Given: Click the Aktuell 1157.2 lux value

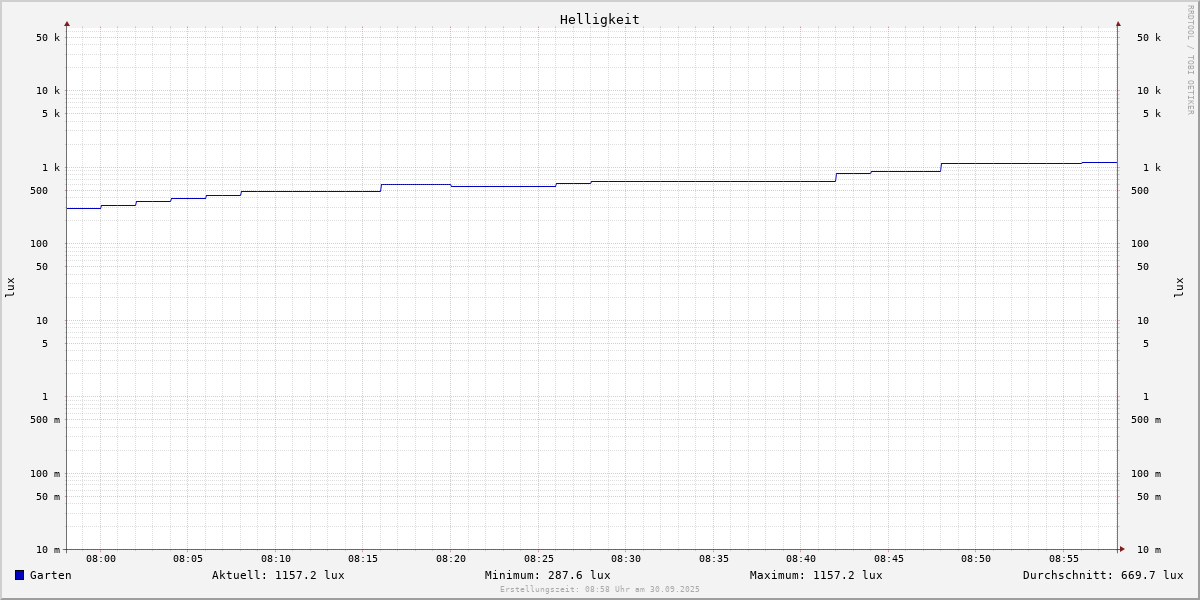Looking at the screenshot, I should point(278,575).
